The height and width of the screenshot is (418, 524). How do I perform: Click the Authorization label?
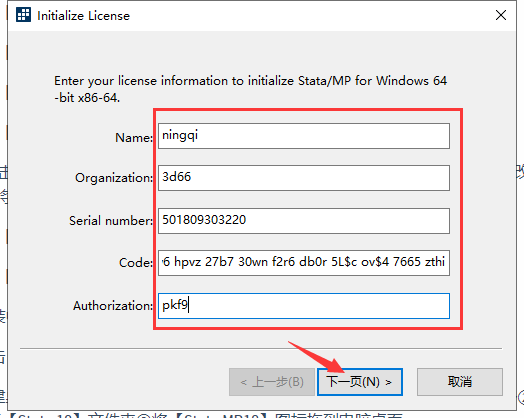[113, 306]
